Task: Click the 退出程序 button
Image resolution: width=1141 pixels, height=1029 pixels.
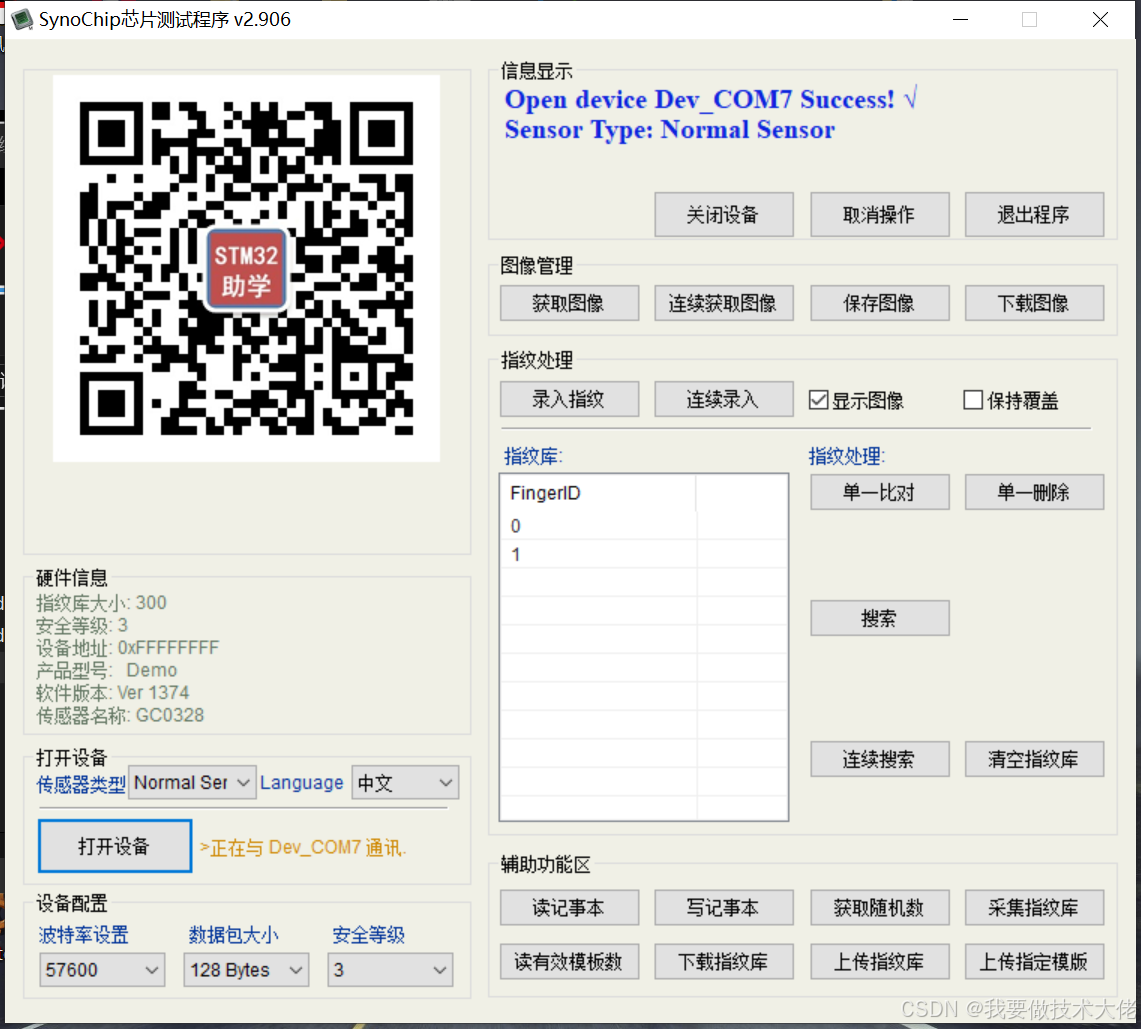Action: pos(1034,215)
